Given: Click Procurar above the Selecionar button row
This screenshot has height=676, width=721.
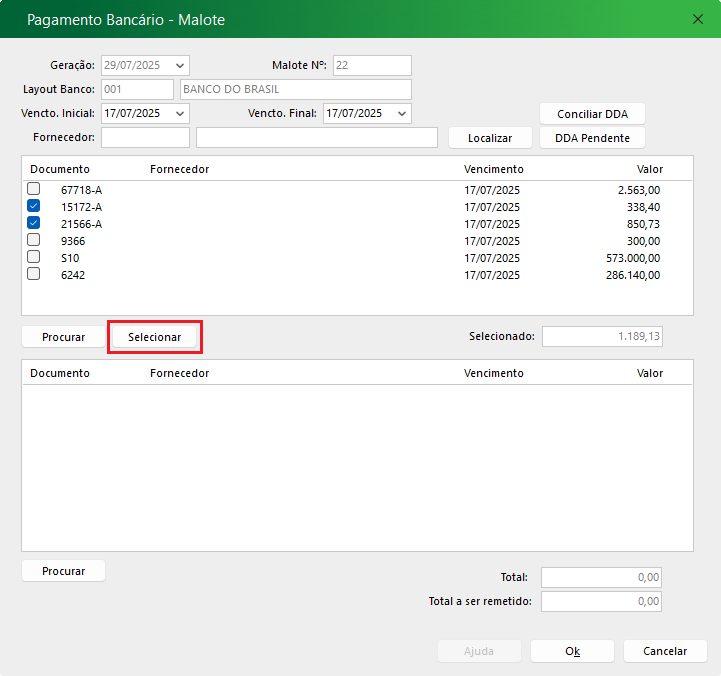Looking at the screenshot, I should coord(63,337).
